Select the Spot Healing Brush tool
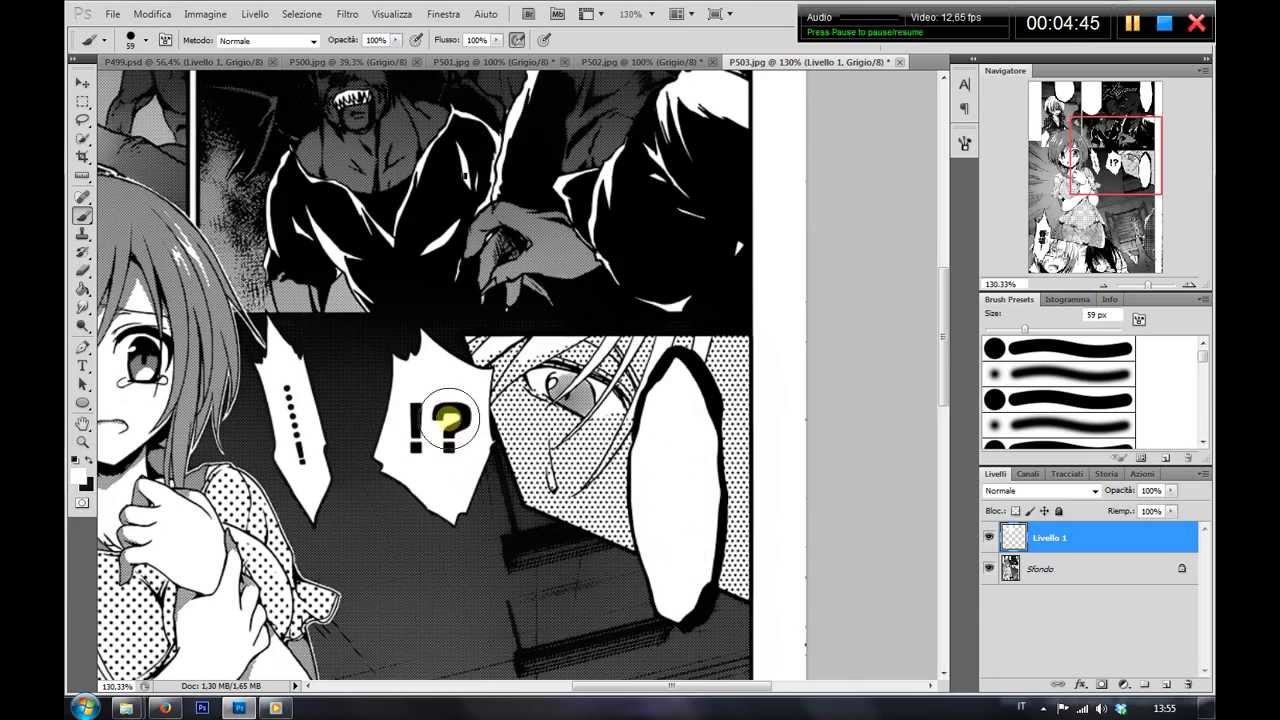 pos(82,197)
